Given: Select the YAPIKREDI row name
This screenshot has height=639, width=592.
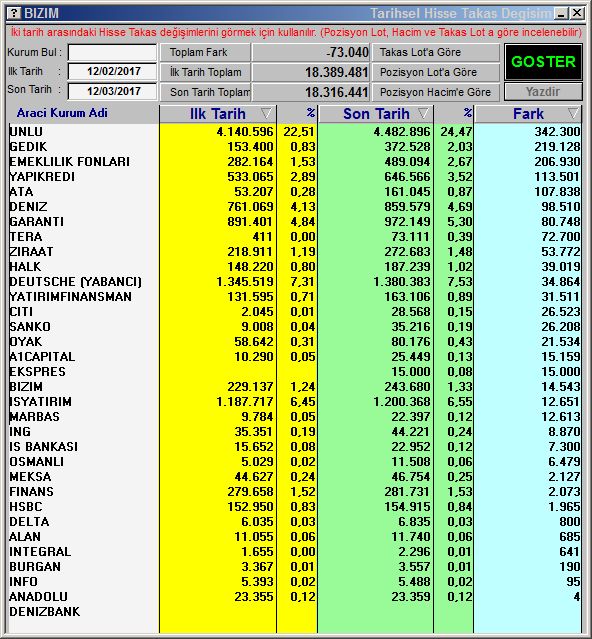Looking at the screenshot, I should (x=42, y=177).
